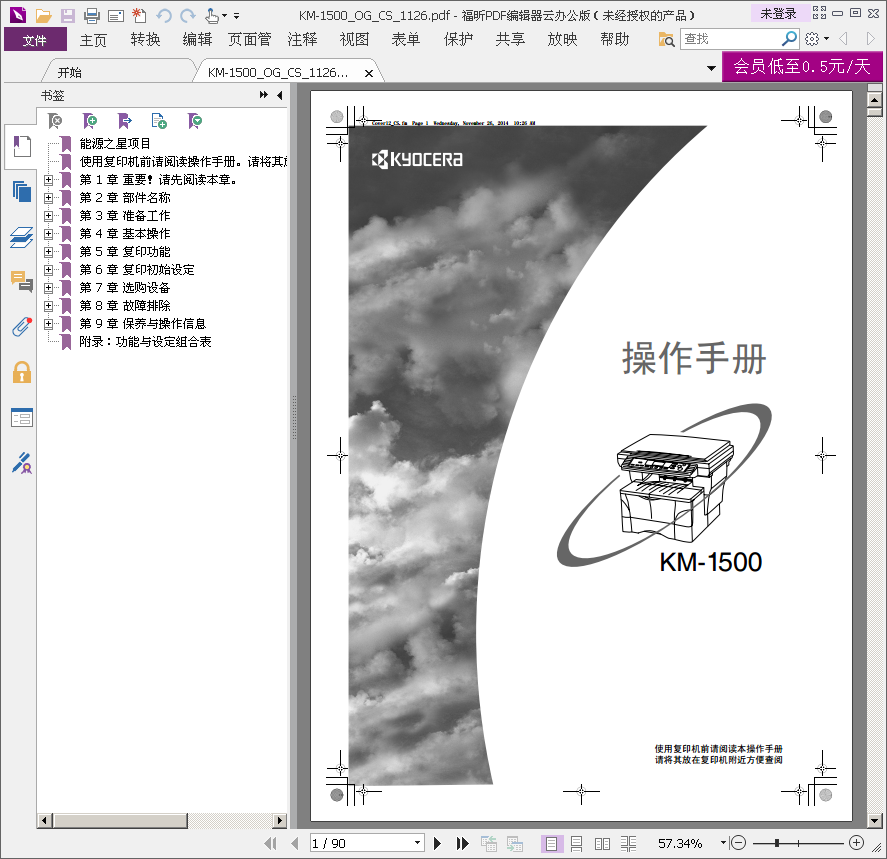Select bookmark 附录：功能与设定组合表
The height and width of the screenshot is (859, 887).
pos(145,342)
